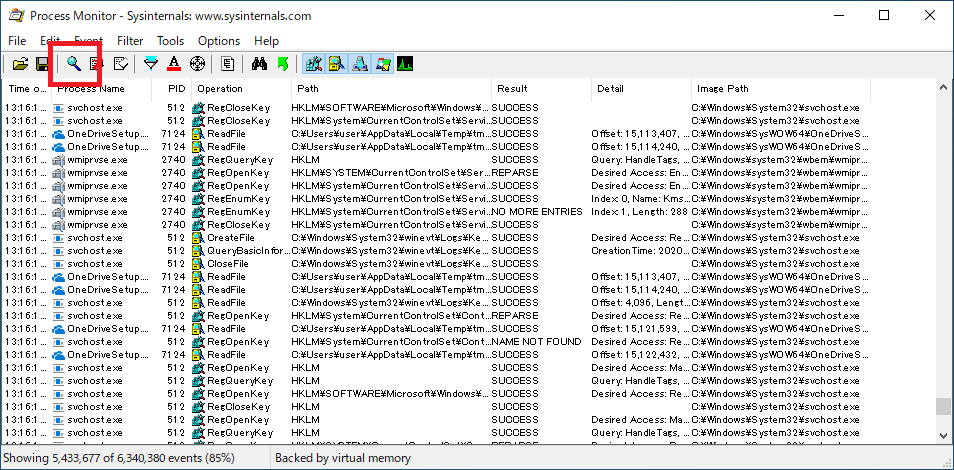The image size is (954, 470).
Task: Select the QueryBasicInfor... operation cell
Action: click(249, 251)
